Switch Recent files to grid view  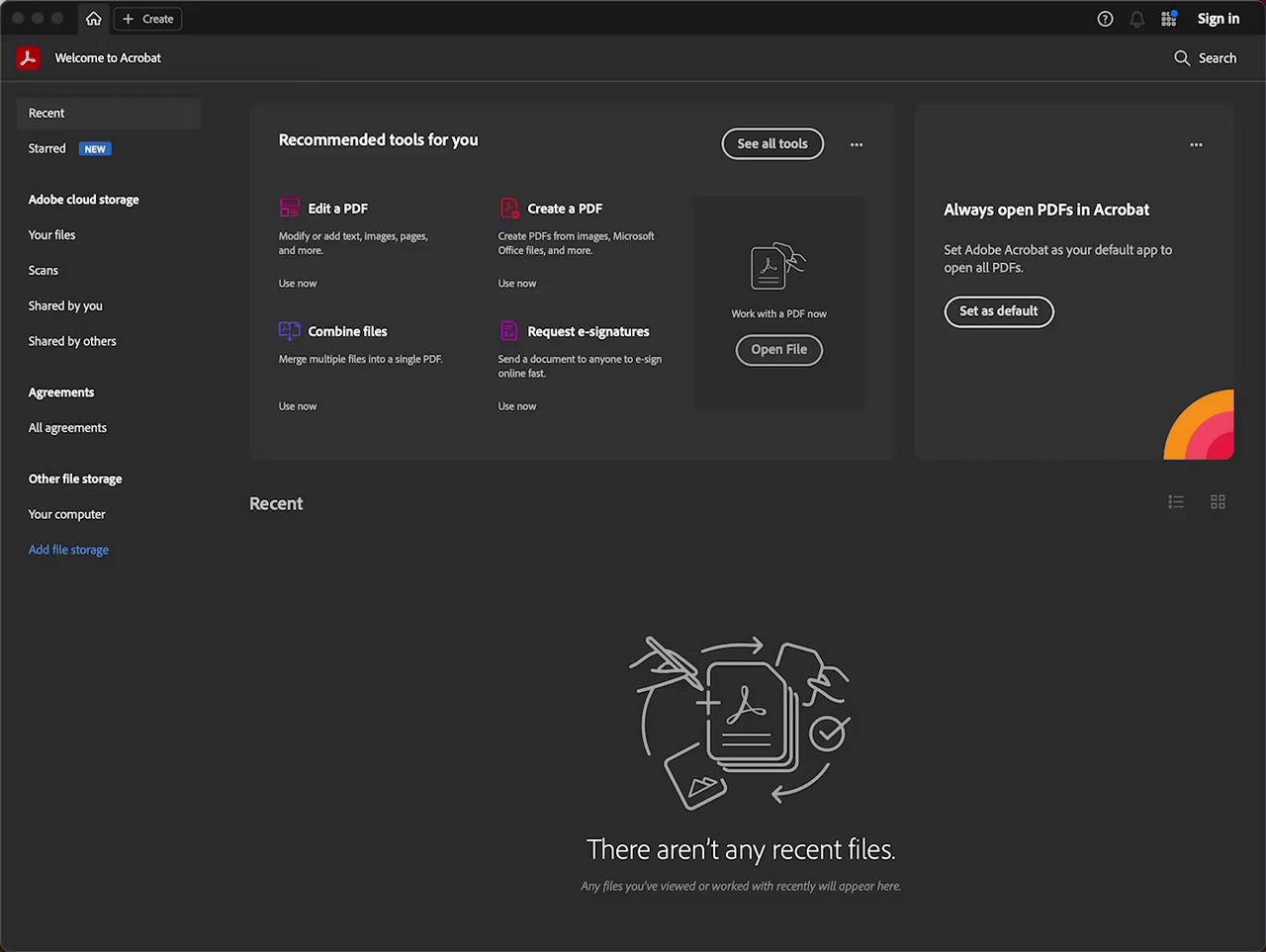tap(1219, 502)
